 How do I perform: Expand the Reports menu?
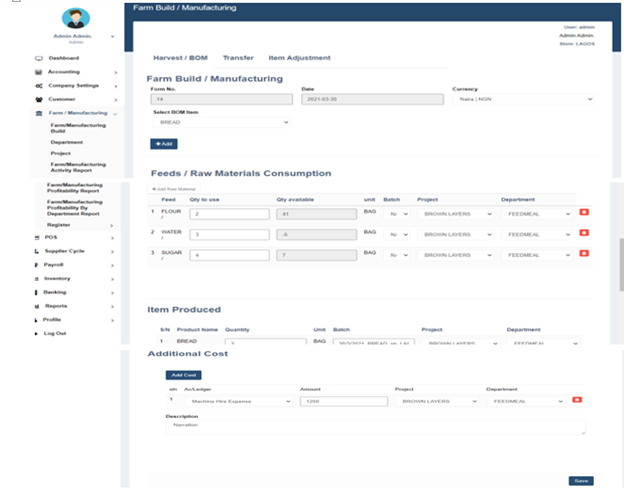point(112,307)
